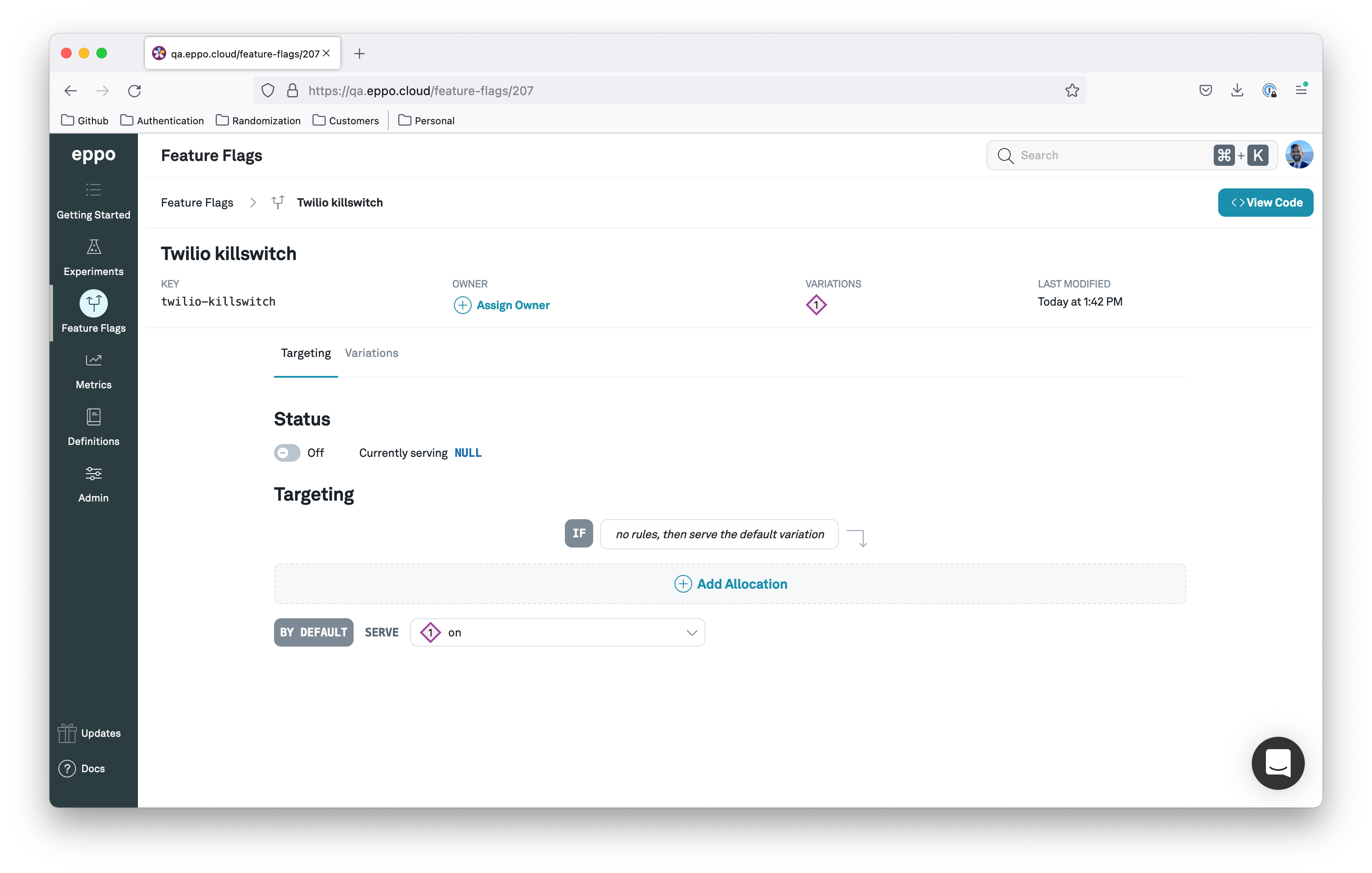
Task: Open the Experiments section
Action: (x=93, y=256)
